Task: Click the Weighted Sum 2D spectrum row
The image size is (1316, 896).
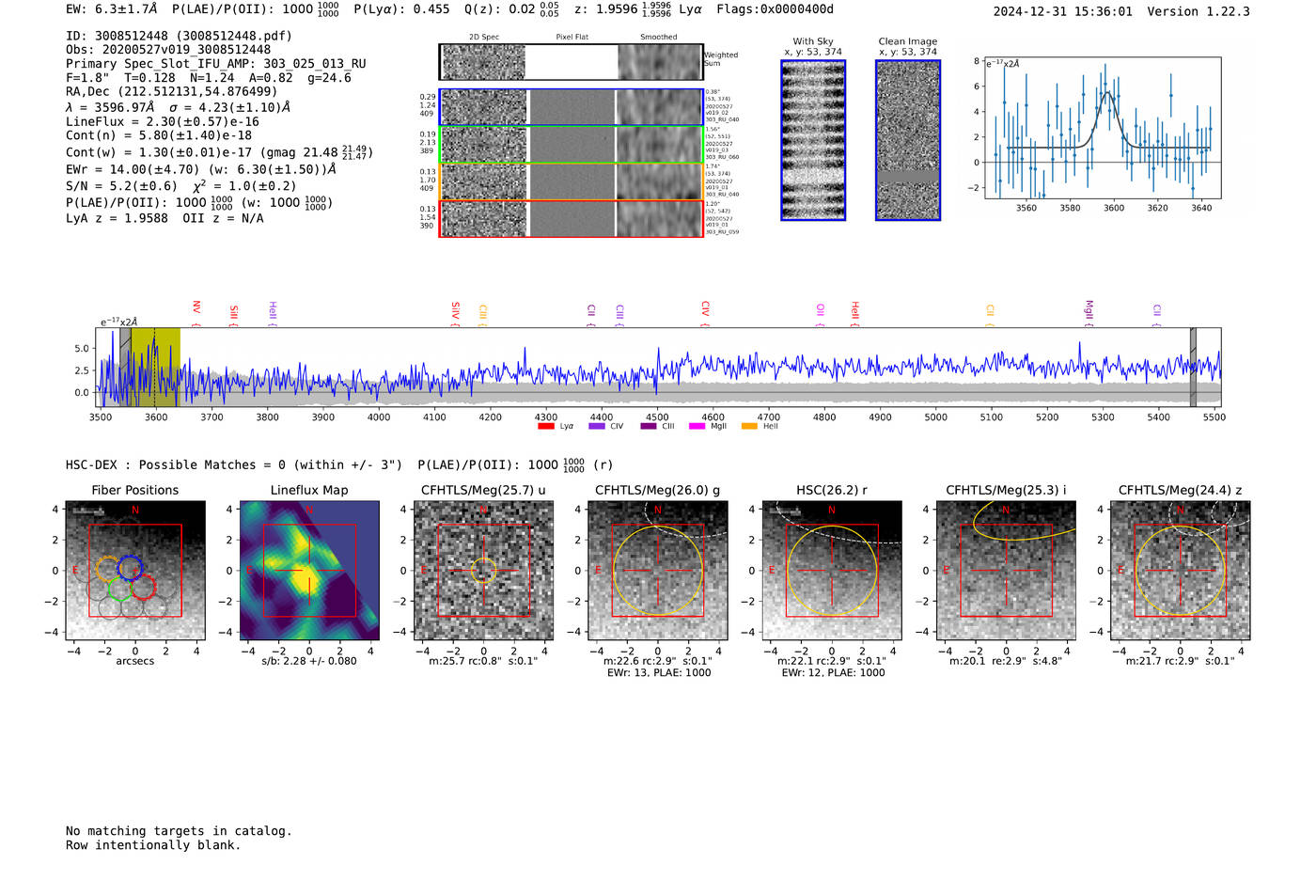Action: pyautogui.click(x=572, y=62)
